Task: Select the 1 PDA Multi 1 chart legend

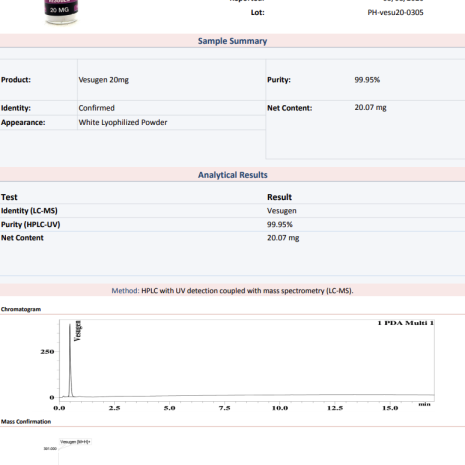Action: [x=405, y=323]
